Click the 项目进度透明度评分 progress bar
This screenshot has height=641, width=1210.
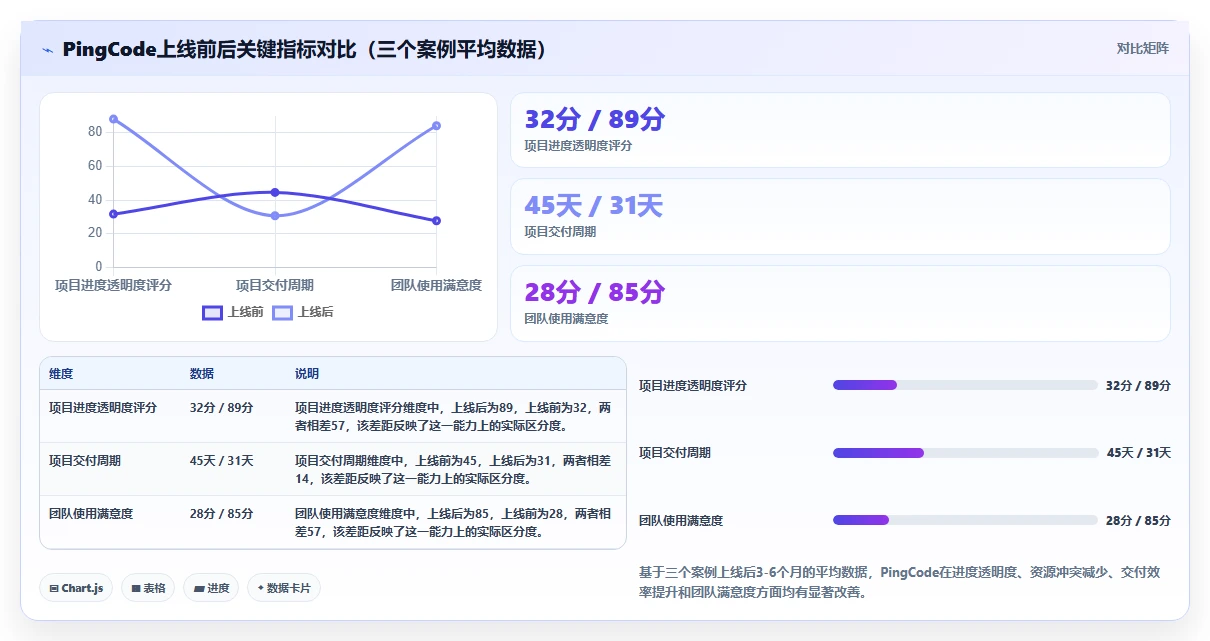965,385
